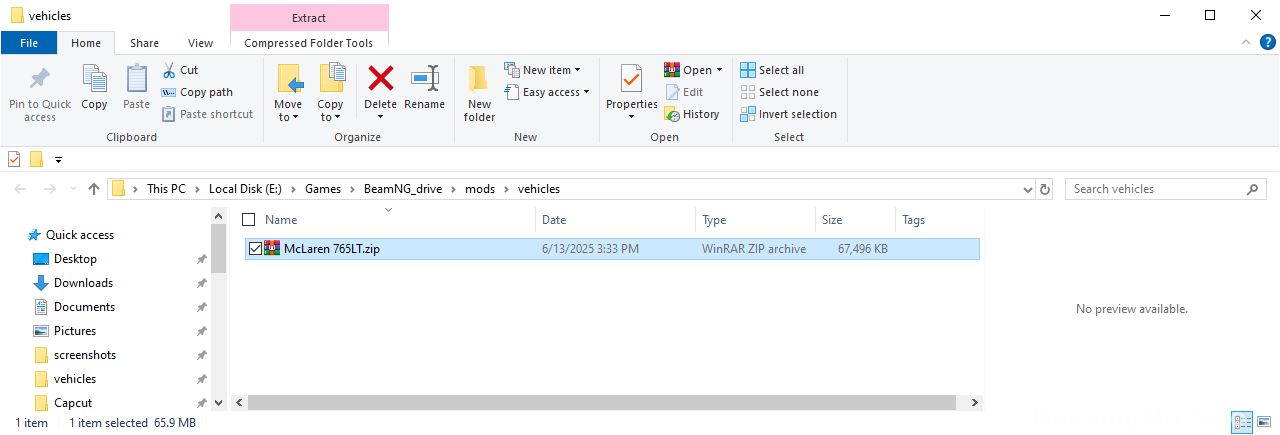1280x435 pixels.
Task: Open file History
Action: pos(692,114)
